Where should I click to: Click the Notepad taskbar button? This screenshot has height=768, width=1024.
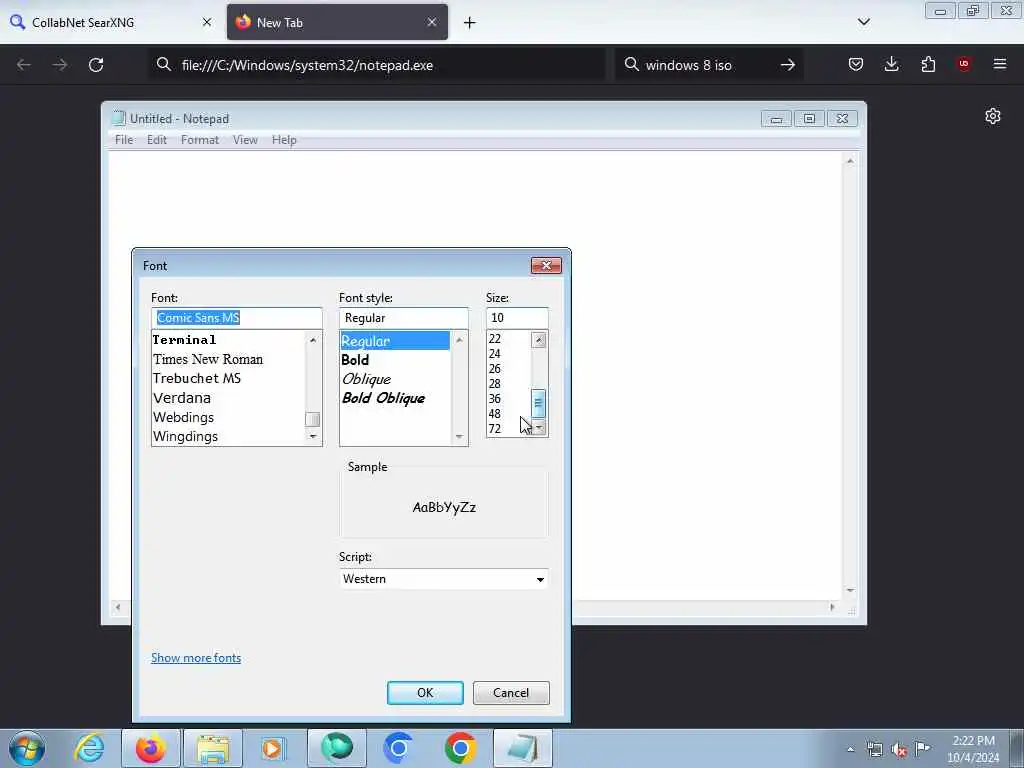click(x=523, y=748)
